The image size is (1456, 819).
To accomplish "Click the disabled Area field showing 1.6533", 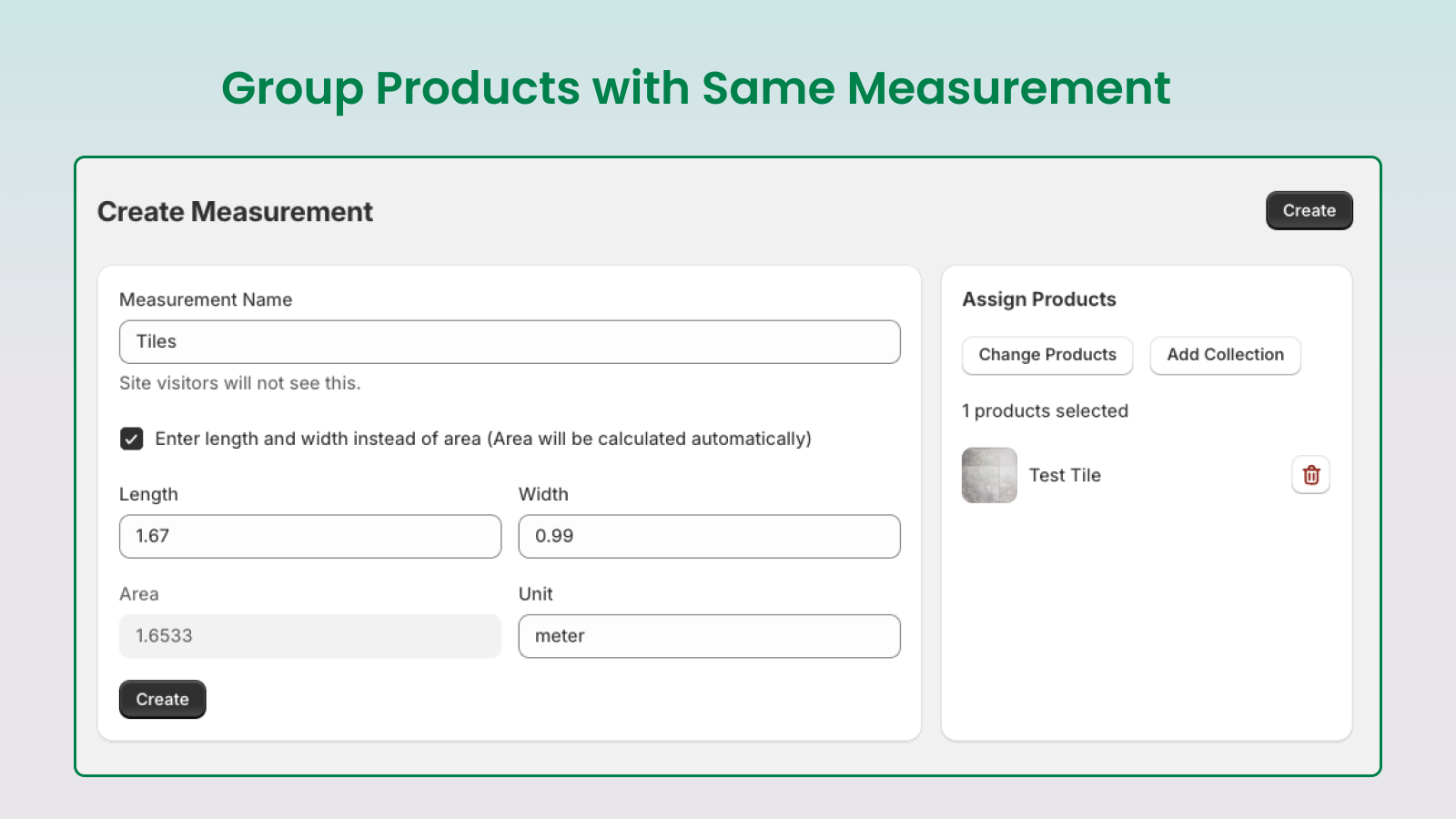I will click(x=309, y=635).
